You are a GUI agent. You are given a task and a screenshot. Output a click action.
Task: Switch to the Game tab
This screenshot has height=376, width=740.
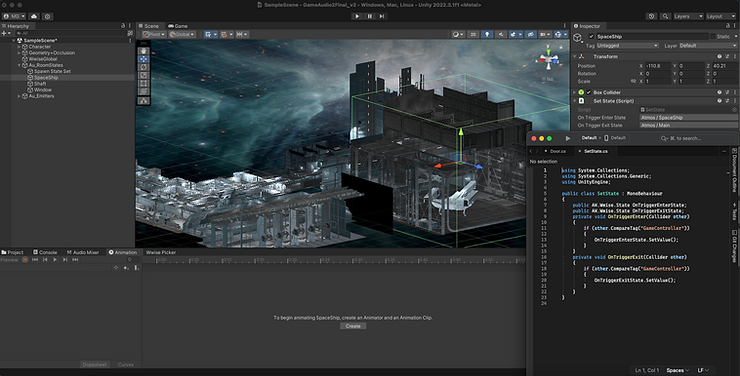click(178, 26)
